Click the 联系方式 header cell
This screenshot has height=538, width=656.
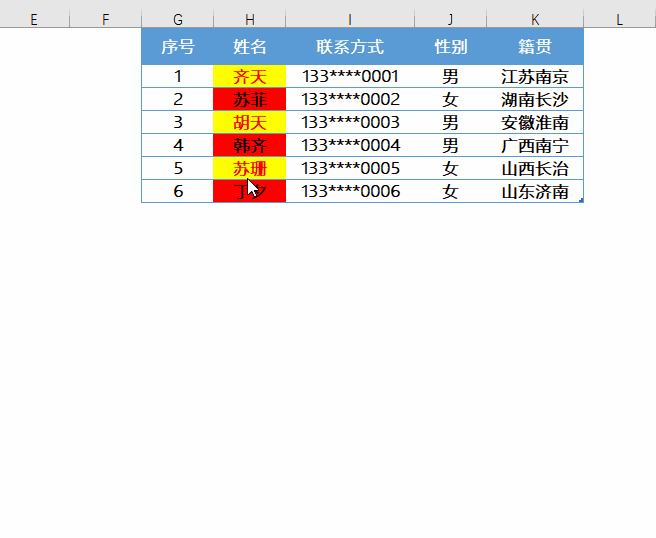[350, 46]
